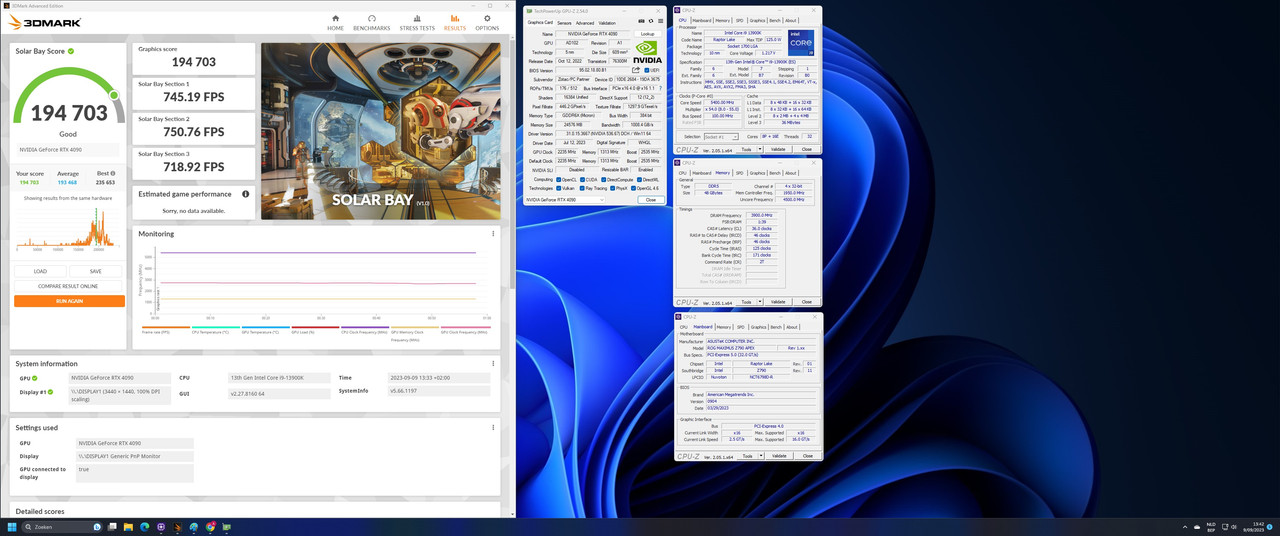Toggle PhysX checkbox in GPU-Z
The width and height of the screenshot is (1280, 536).
pos(613,188)
